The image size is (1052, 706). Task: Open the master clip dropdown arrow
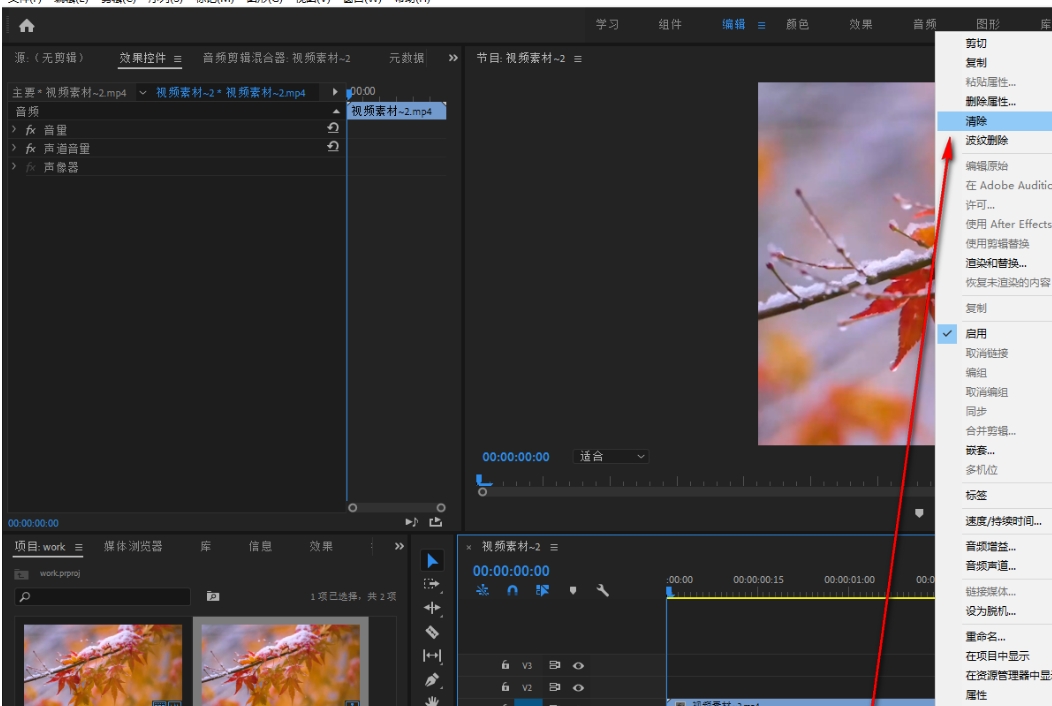click(143, 93)
